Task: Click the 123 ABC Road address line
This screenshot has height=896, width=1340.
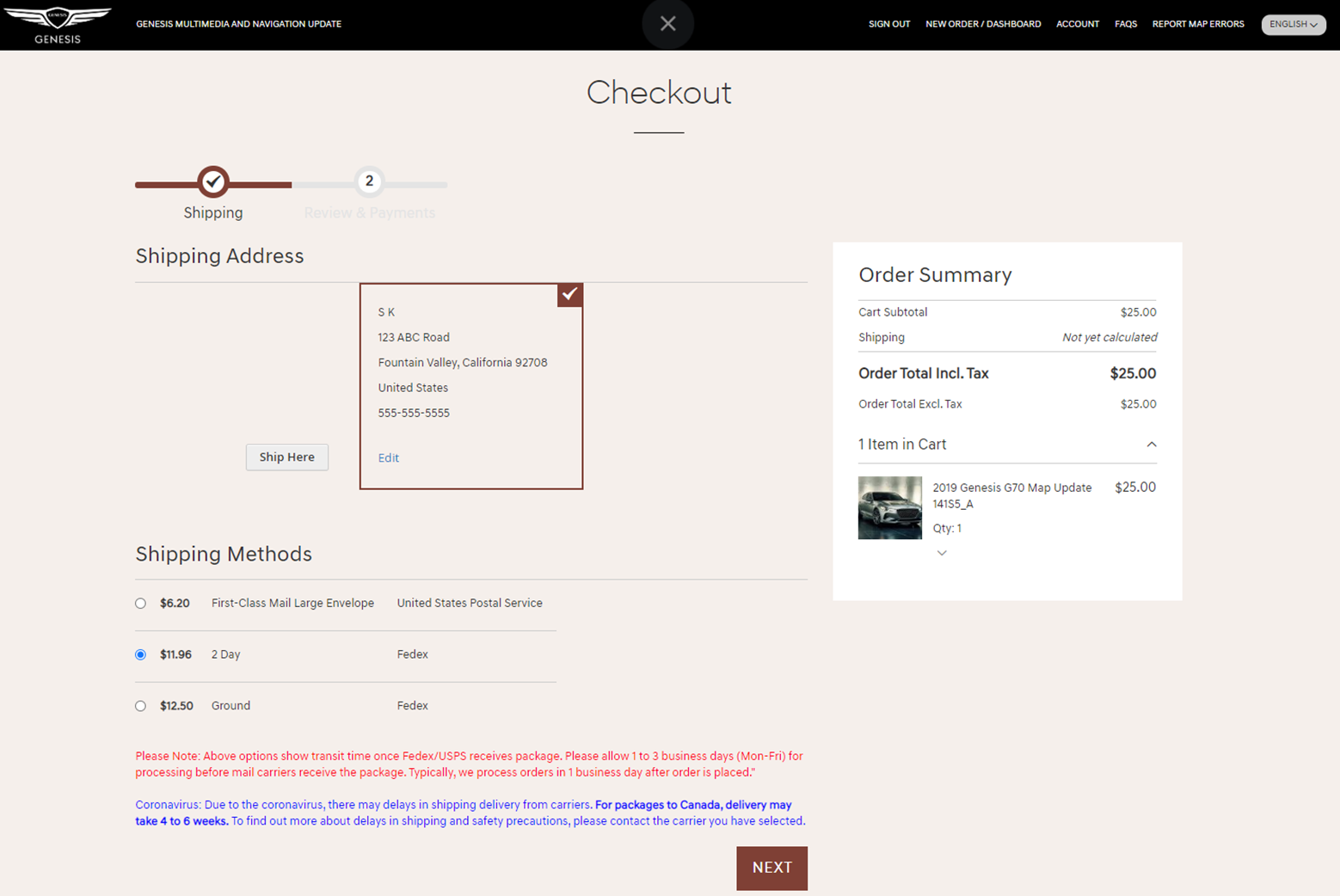Action: click(x=414, y=338)
